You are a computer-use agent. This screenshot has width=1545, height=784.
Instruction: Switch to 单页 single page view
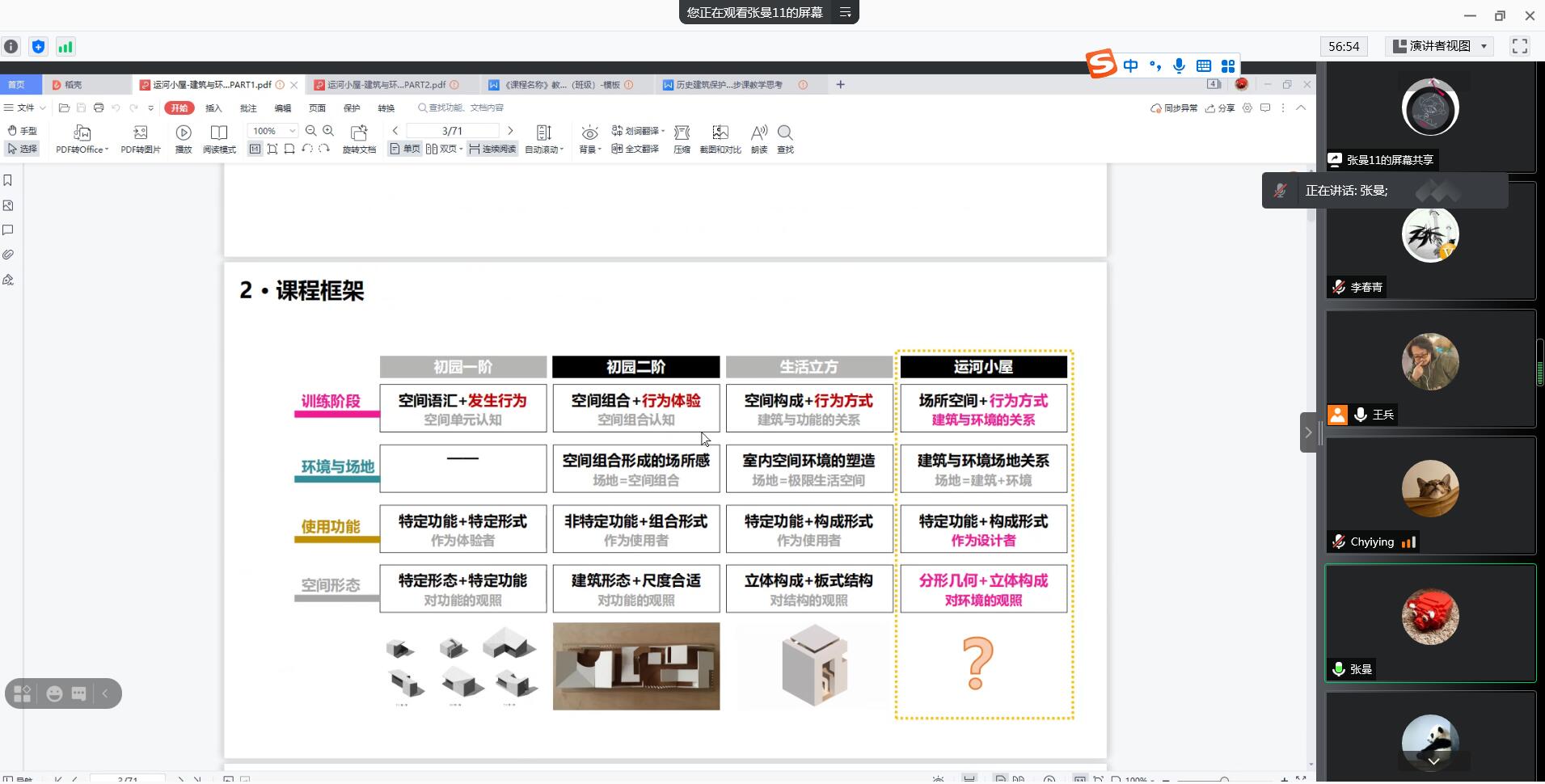(x=405, y=150)
